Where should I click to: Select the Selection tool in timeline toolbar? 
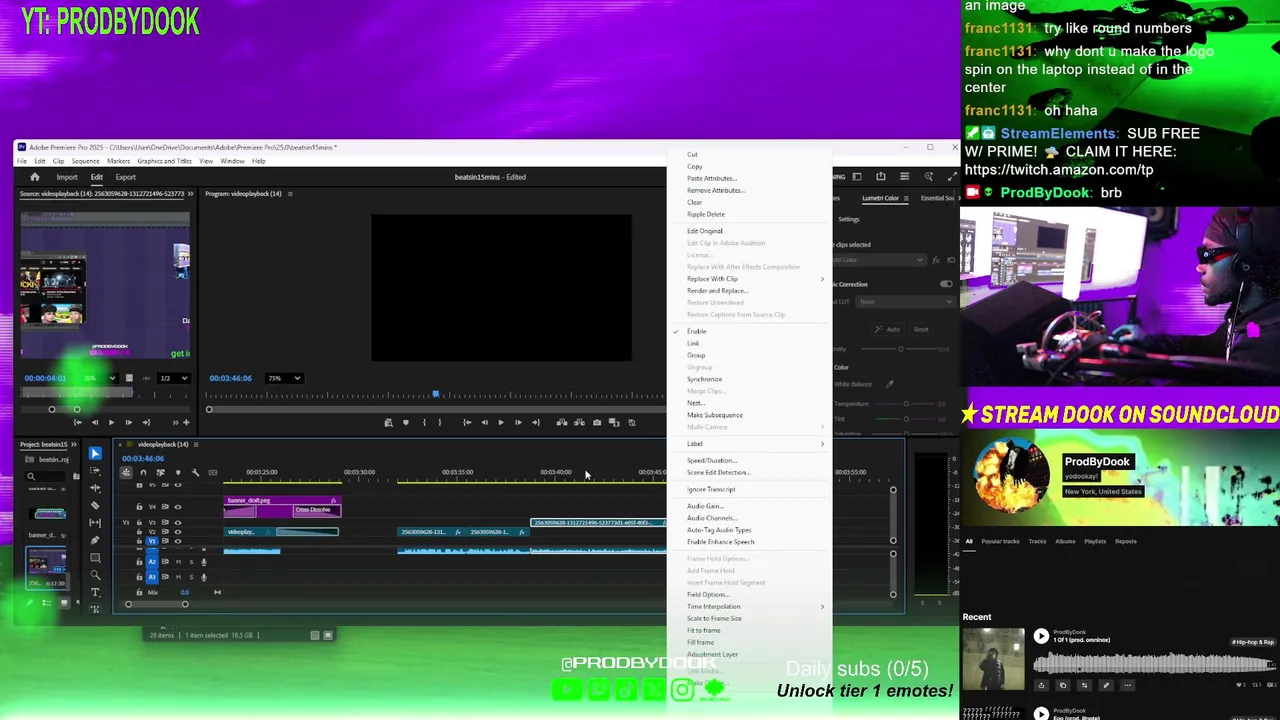[95, 453]
